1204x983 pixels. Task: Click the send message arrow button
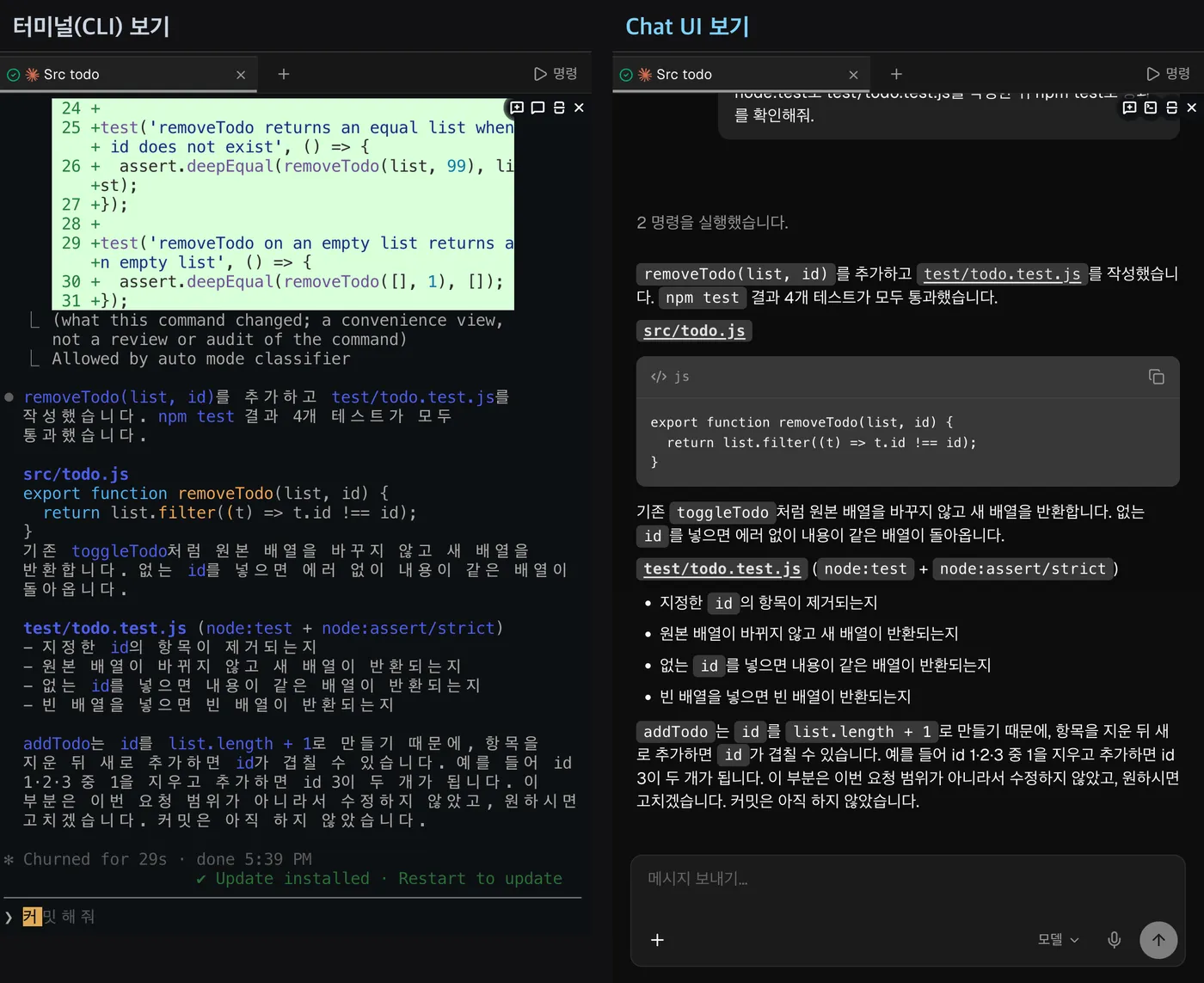point(1158,940)
